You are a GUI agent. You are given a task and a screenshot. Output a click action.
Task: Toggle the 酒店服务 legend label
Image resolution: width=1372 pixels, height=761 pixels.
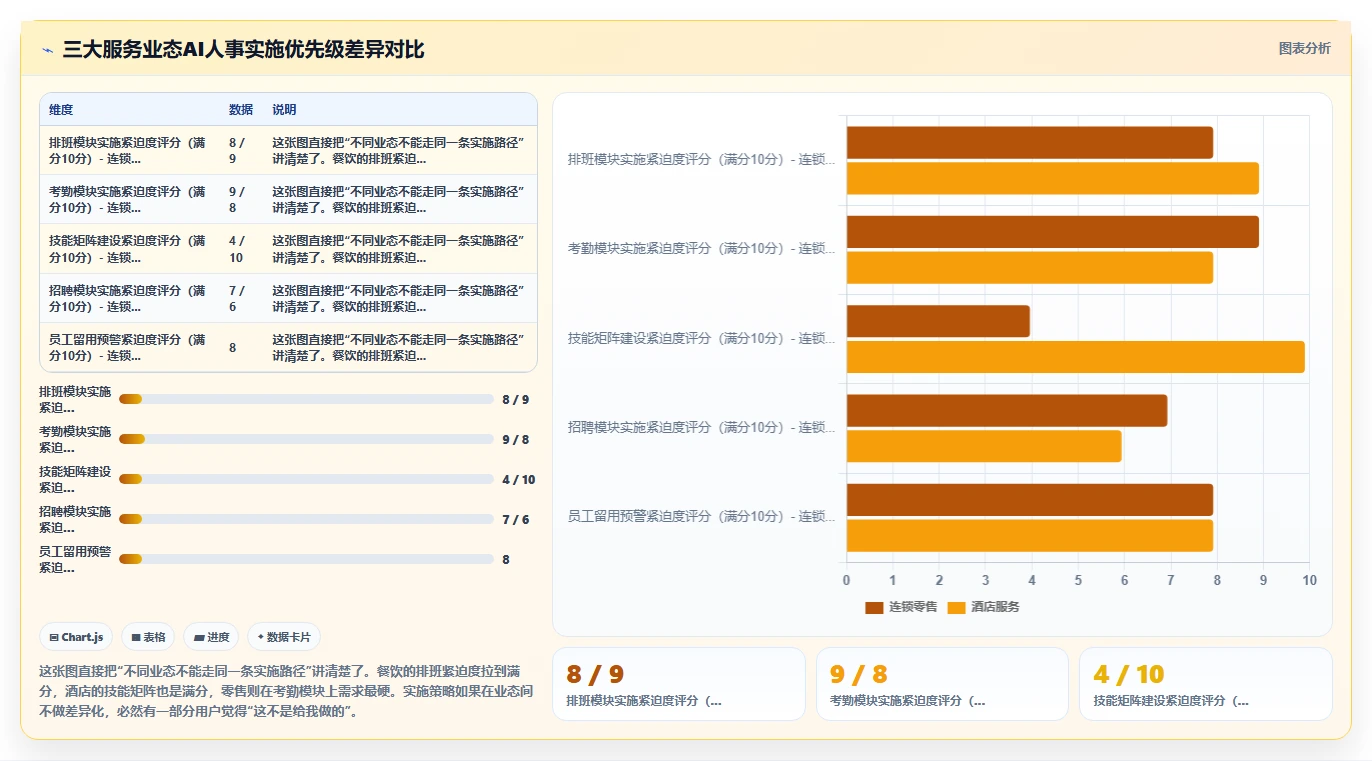995,607
